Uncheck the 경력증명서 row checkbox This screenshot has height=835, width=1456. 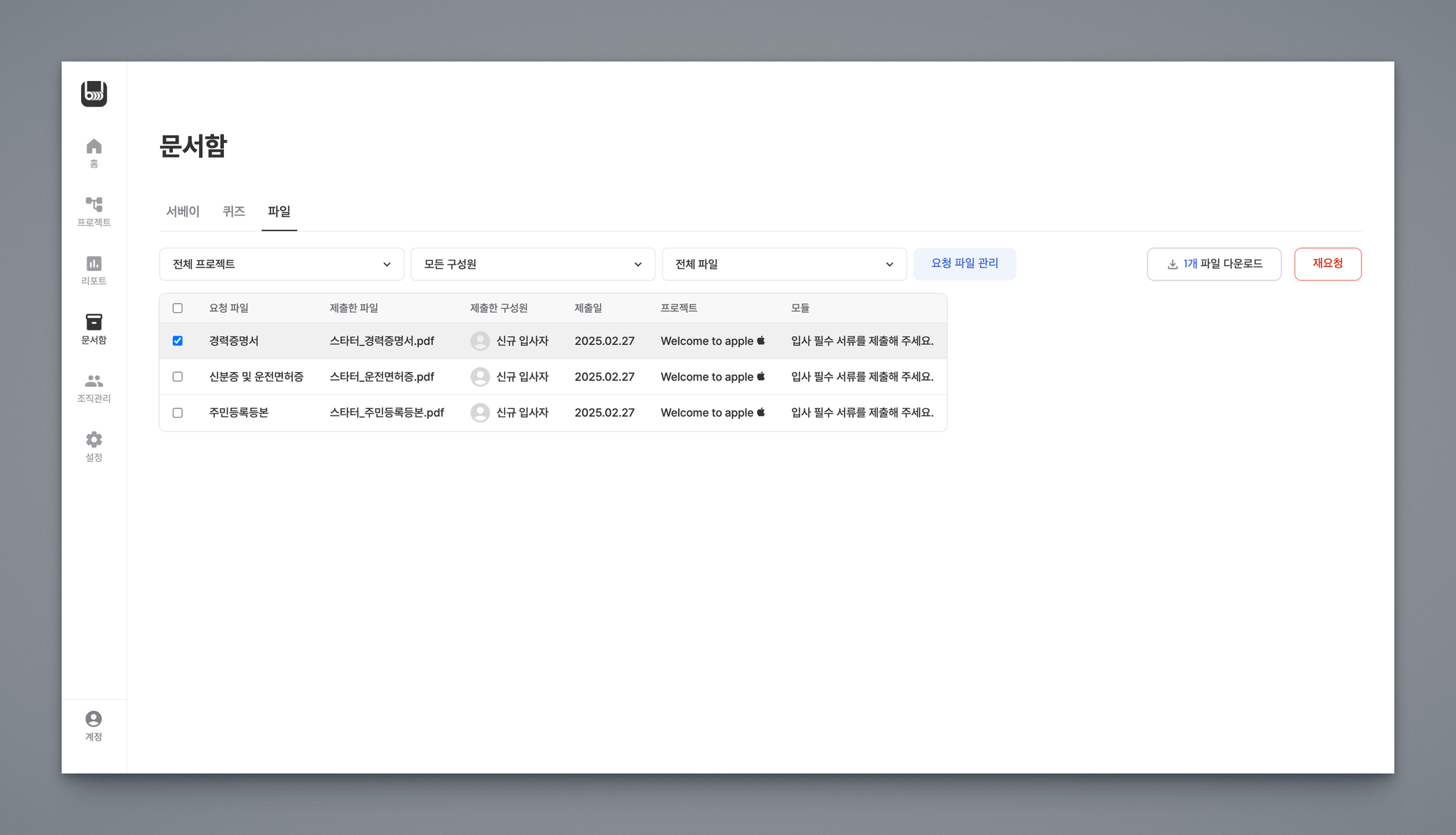click(178, 341)
